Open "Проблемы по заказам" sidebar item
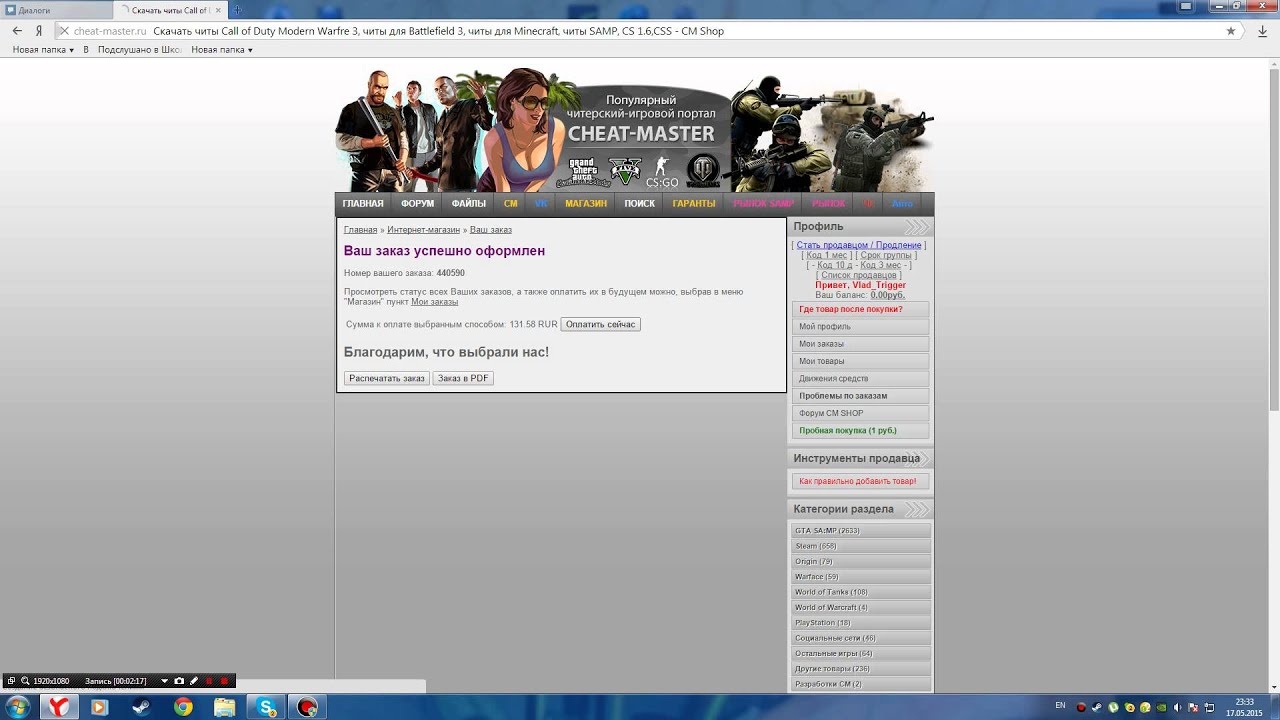 (860, 396)
